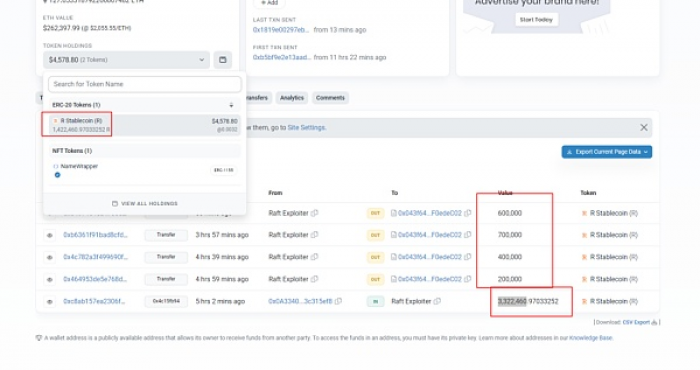Open the Site Settings link
Image resolution: width=700 pixels, height=370 pixels.
(306, 128)
